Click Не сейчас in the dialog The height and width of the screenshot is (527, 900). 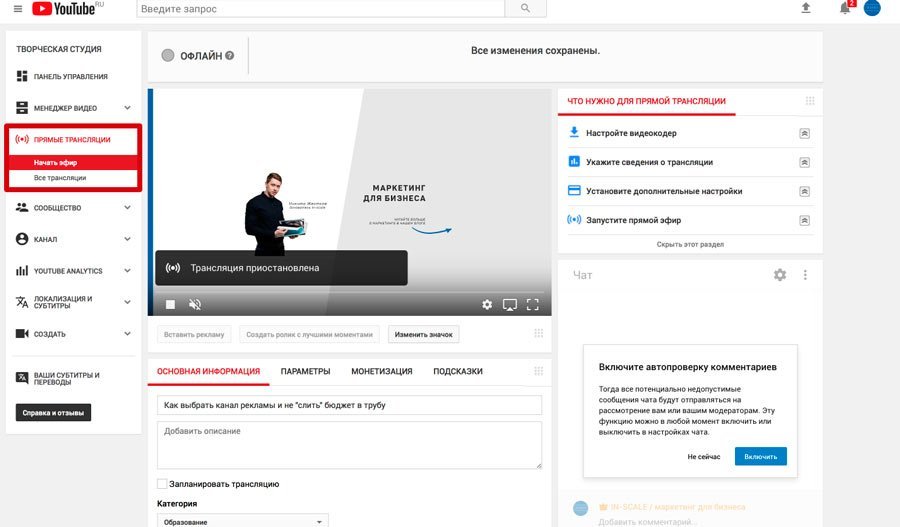pyautogui.click(x=704, y=456)
